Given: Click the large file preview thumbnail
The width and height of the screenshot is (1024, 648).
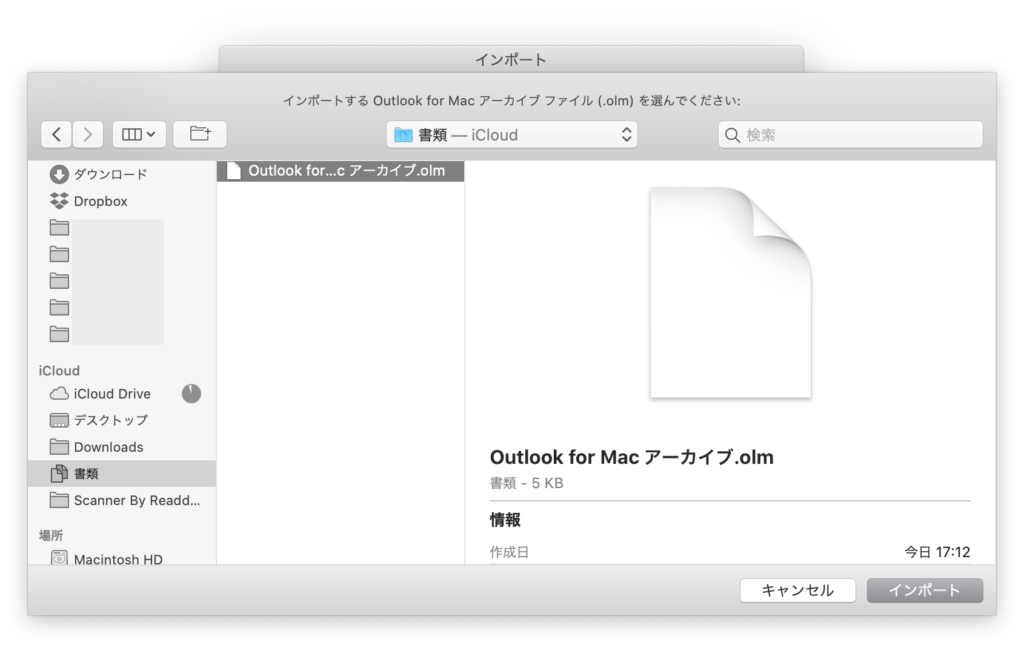Looking at the screenshot, I should coord(731,293).
